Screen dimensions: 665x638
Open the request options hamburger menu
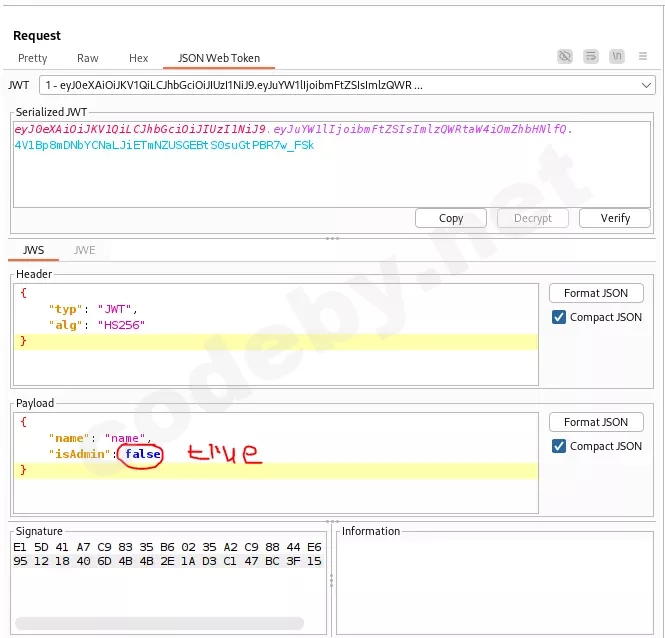point(643,56)
